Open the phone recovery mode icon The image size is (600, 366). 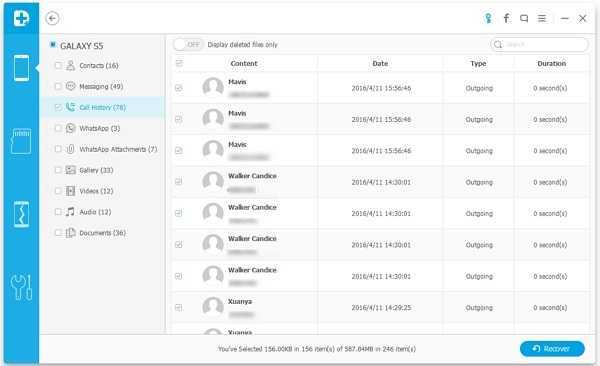click(21, 68)
